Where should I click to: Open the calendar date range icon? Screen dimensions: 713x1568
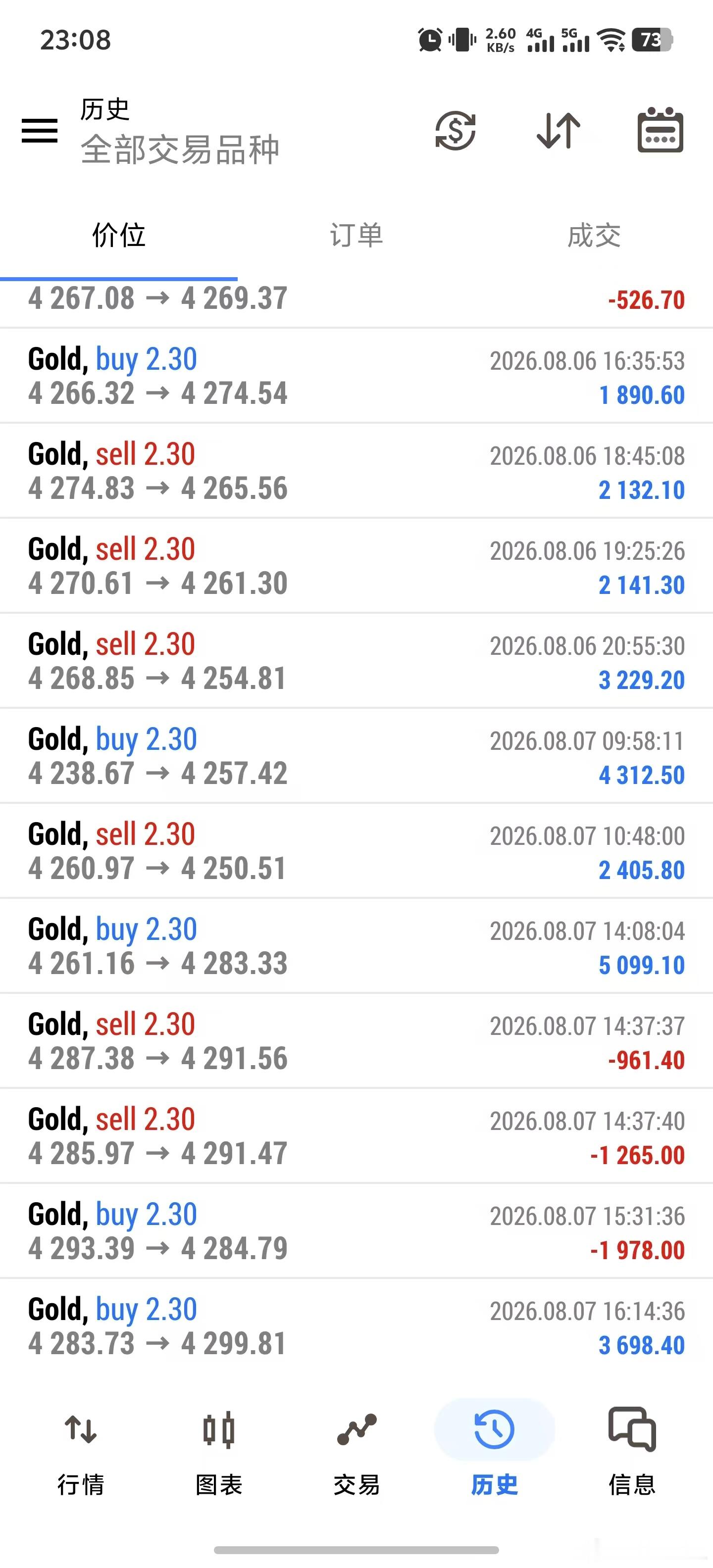click(661, 130)
